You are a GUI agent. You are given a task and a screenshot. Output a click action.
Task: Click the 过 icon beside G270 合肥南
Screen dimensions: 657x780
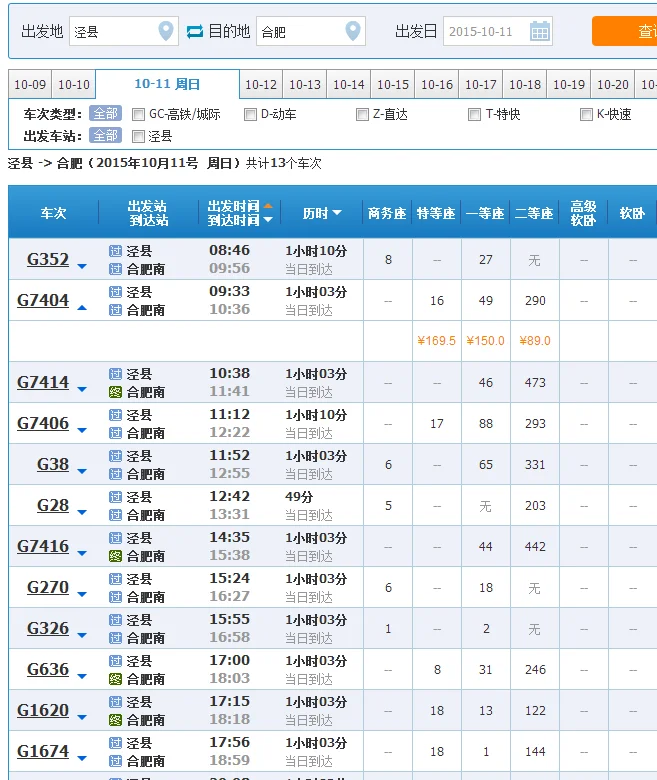(x=115, y=596)
